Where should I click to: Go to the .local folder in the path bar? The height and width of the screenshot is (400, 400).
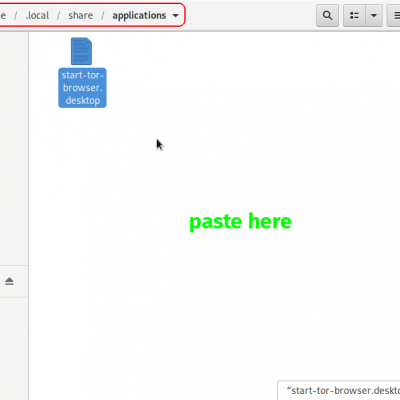(37, 15)
